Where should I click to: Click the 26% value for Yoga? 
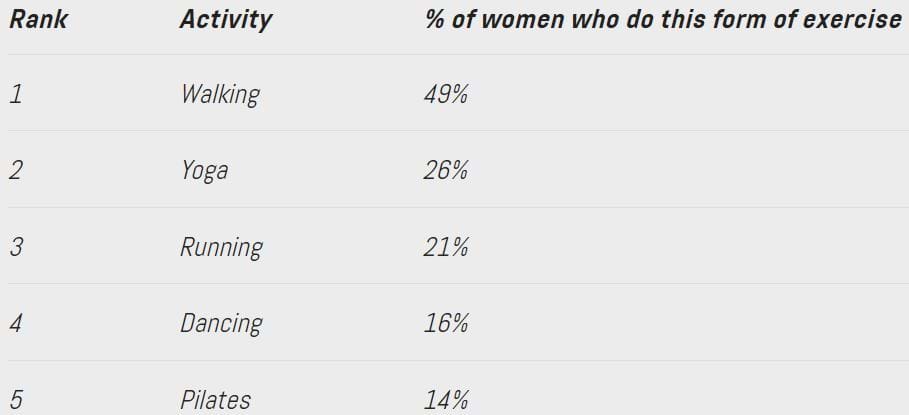tap(445, 170)
